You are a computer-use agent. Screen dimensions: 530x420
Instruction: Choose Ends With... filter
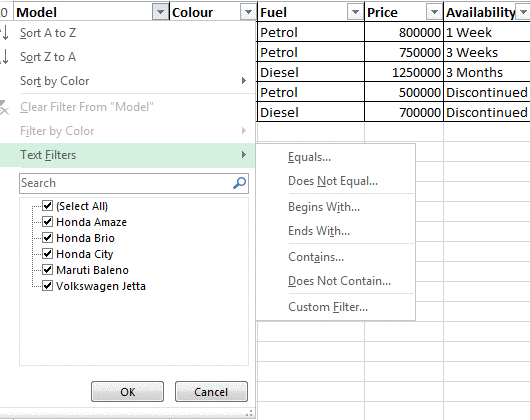[336, 231]
